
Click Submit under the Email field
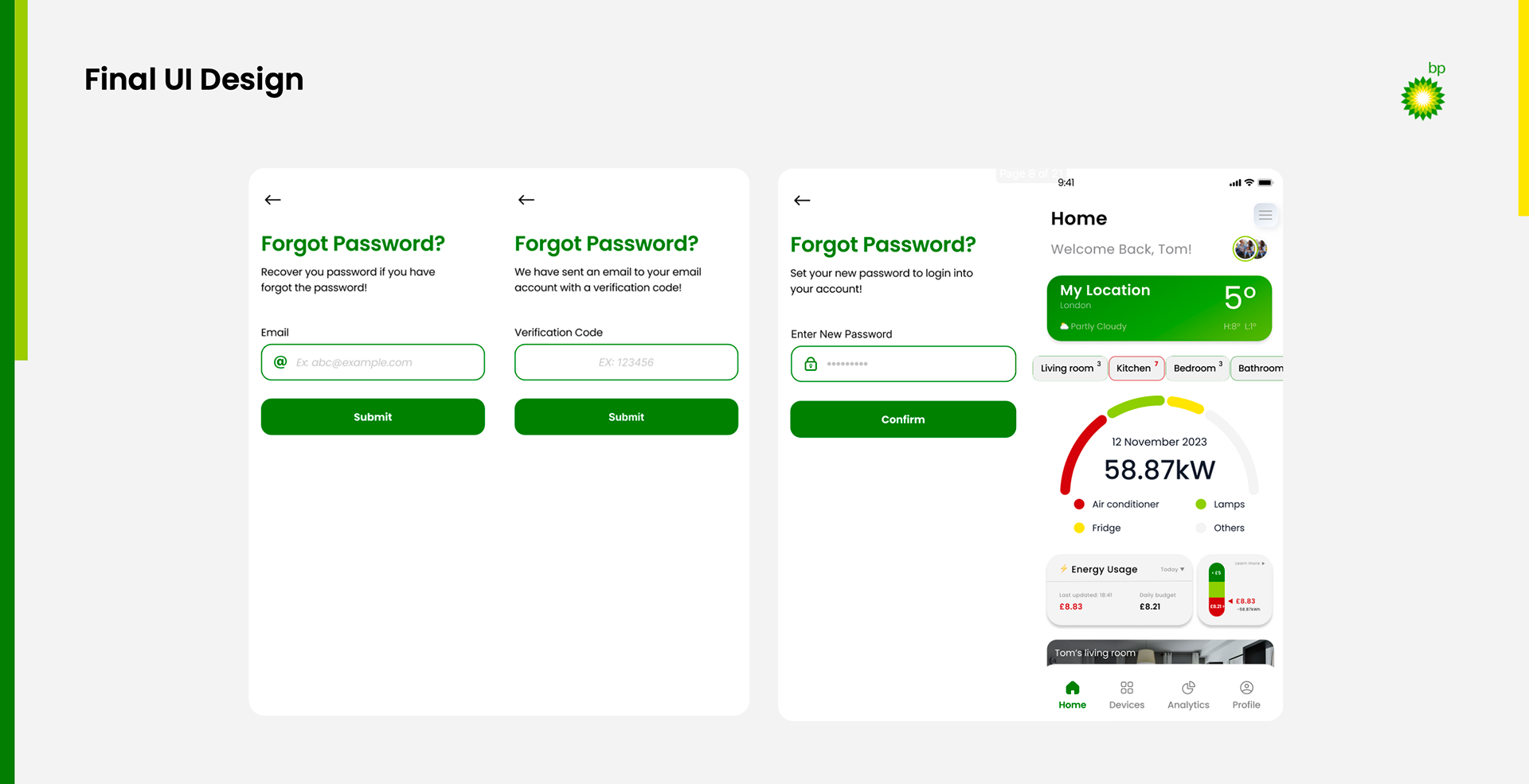[x=373, y=417]
